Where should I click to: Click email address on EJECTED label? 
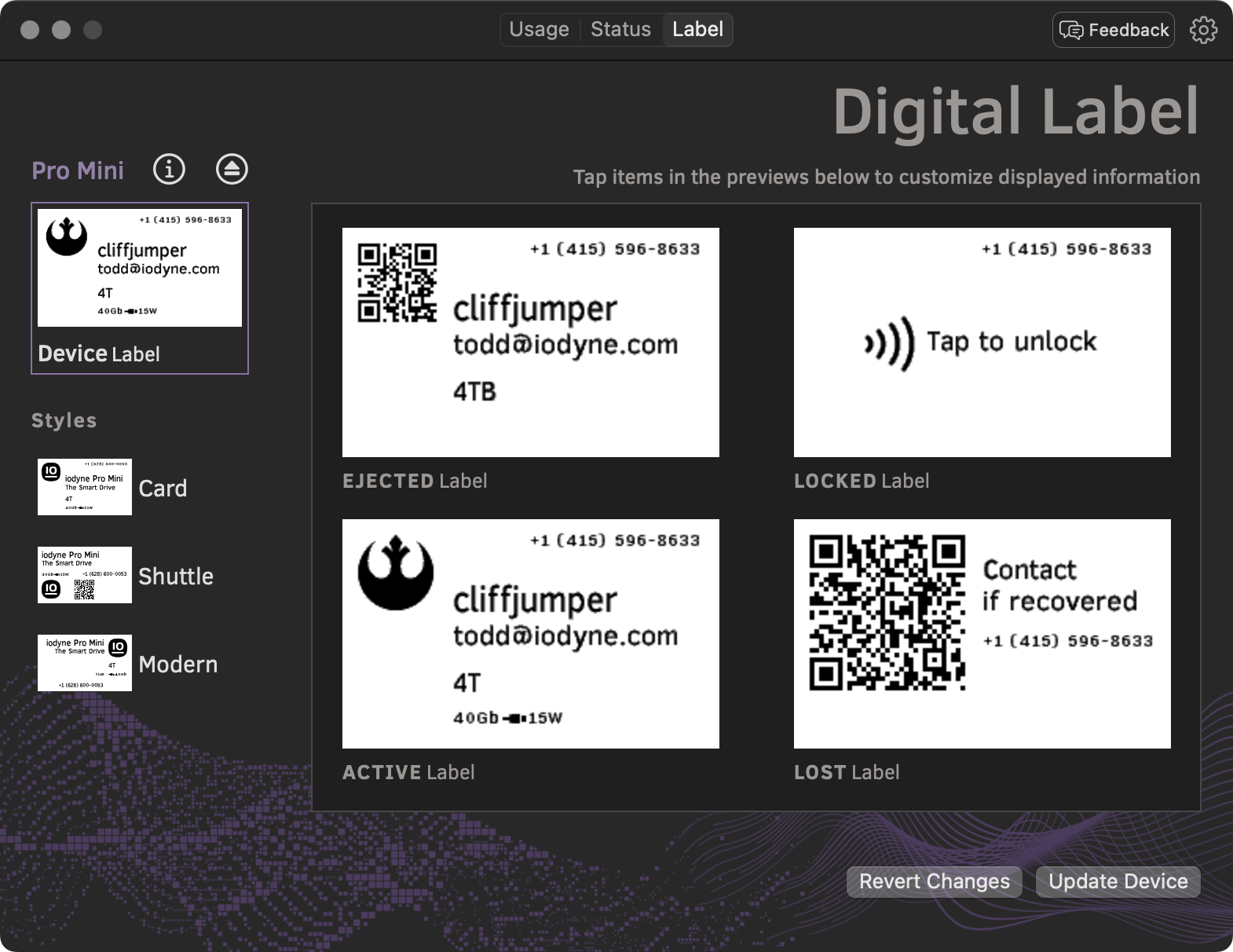click(x=565, y=344)
